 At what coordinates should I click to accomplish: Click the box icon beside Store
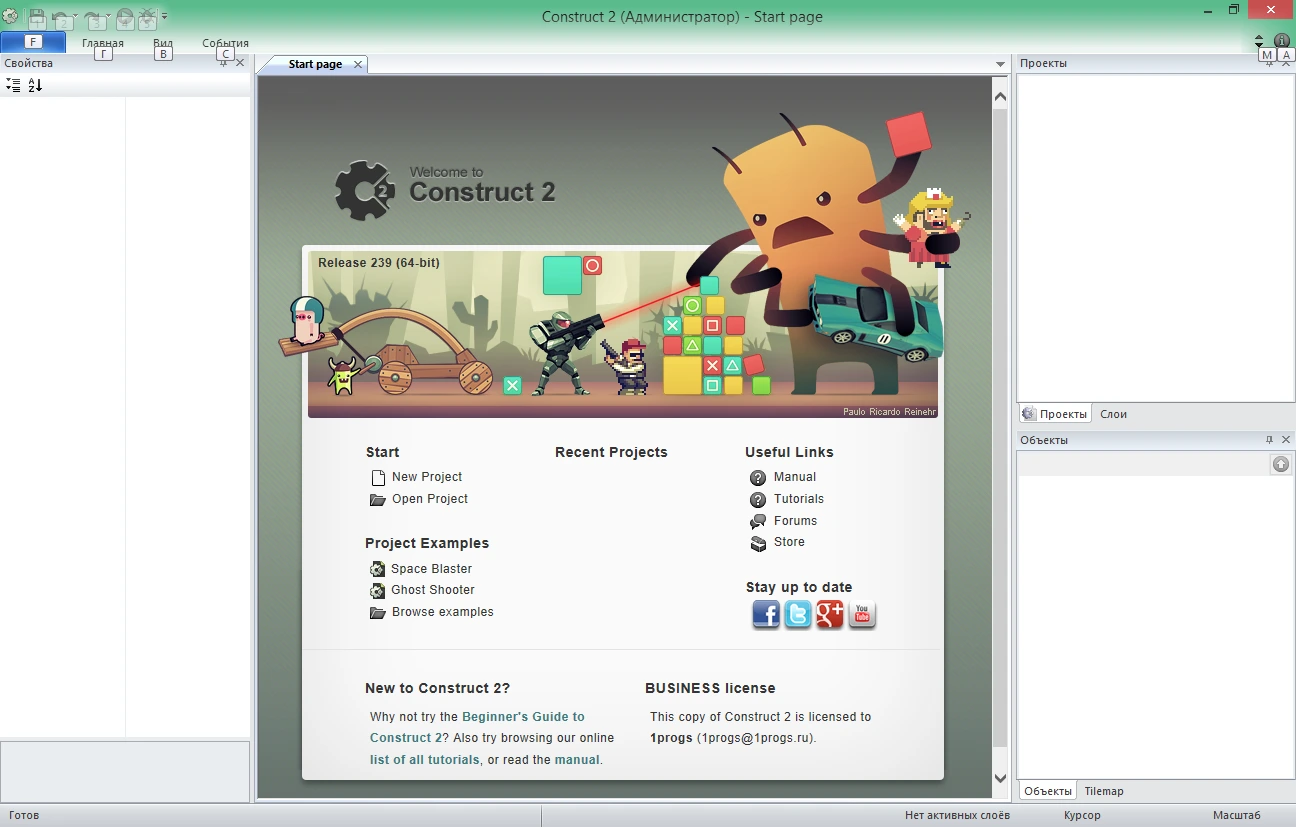(x=758, y=543)
